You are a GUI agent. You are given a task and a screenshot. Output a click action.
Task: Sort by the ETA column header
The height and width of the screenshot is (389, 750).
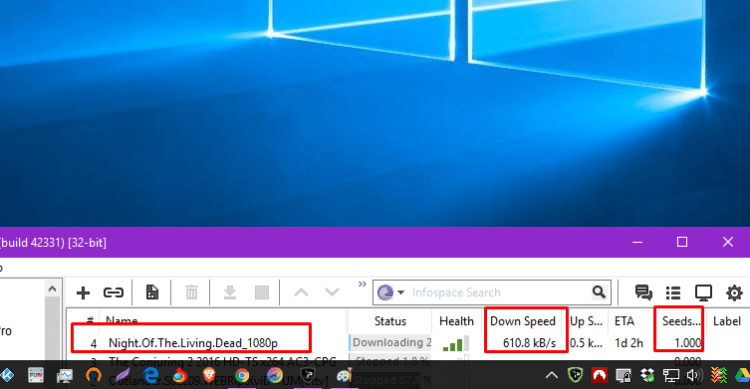[x=624, y=321]
